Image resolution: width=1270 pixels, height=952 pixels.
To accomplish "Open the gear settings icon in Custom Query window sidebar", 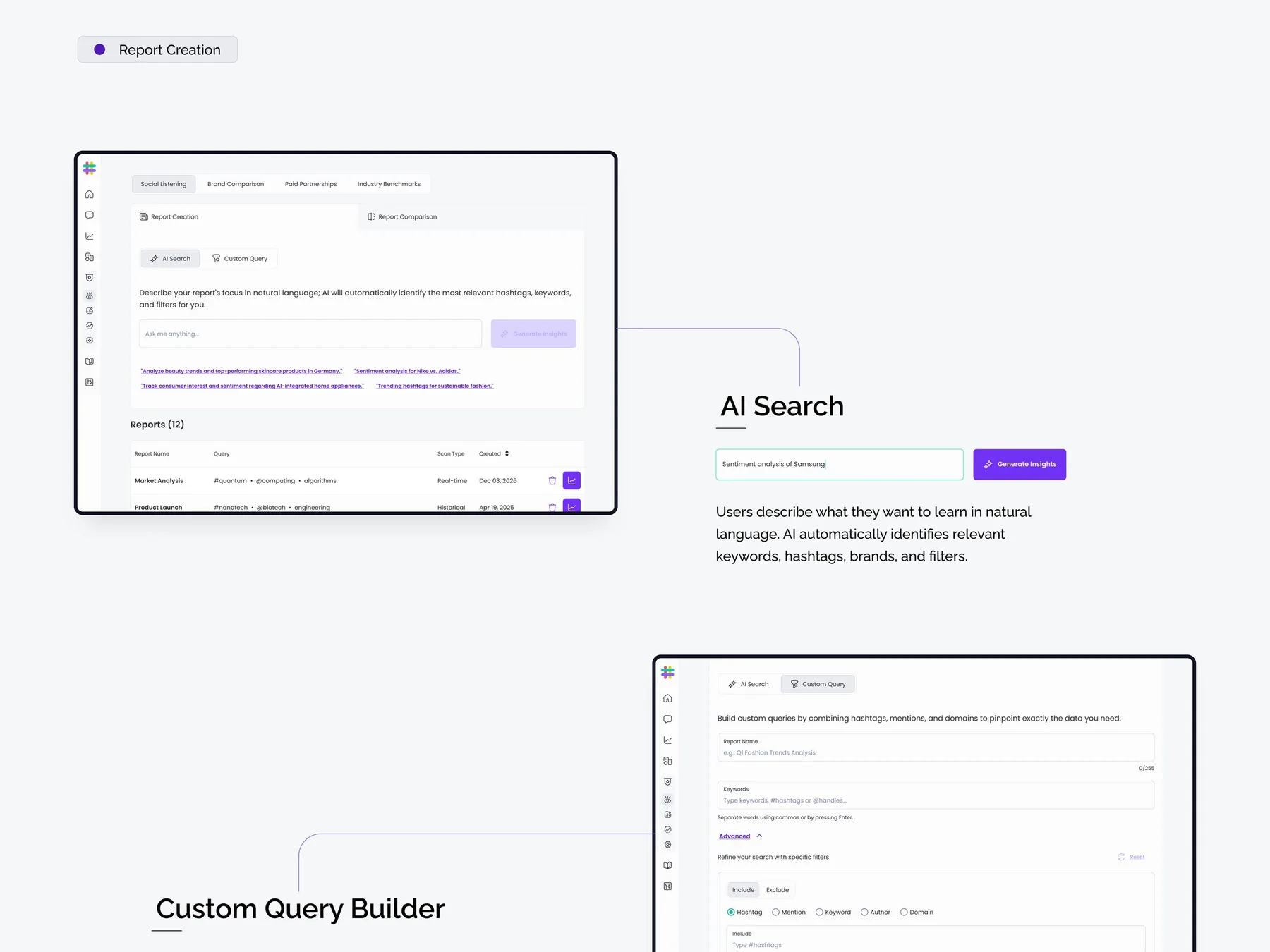I will tap(667, 845).
